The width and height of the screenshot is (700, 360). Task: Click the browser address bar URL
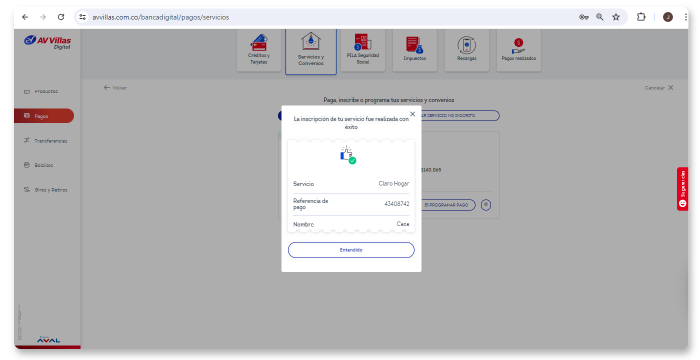click(x=161, y=17)
